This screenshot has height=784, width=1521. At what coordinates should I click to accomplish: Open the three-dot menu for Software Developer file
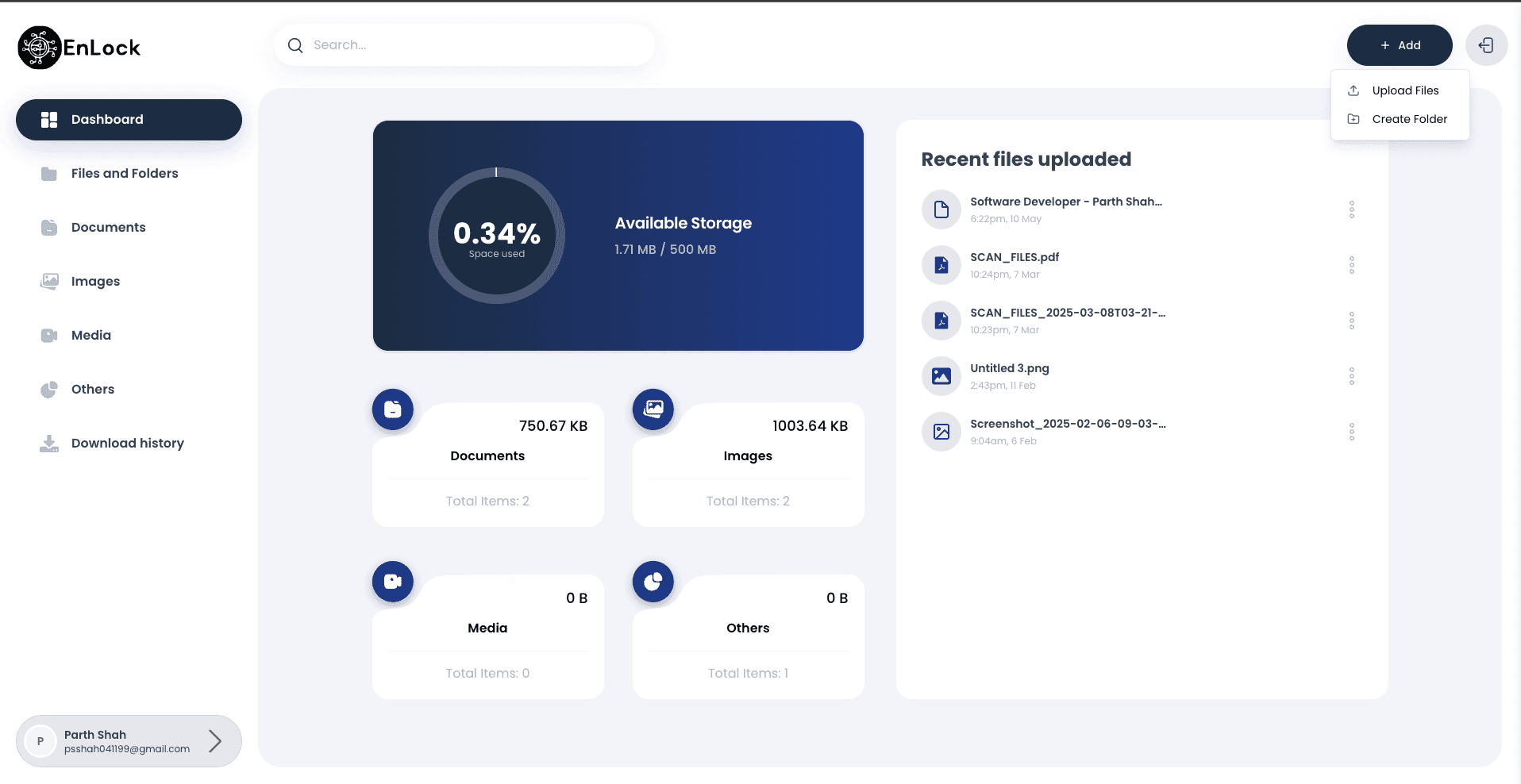tap(1352, 209)
